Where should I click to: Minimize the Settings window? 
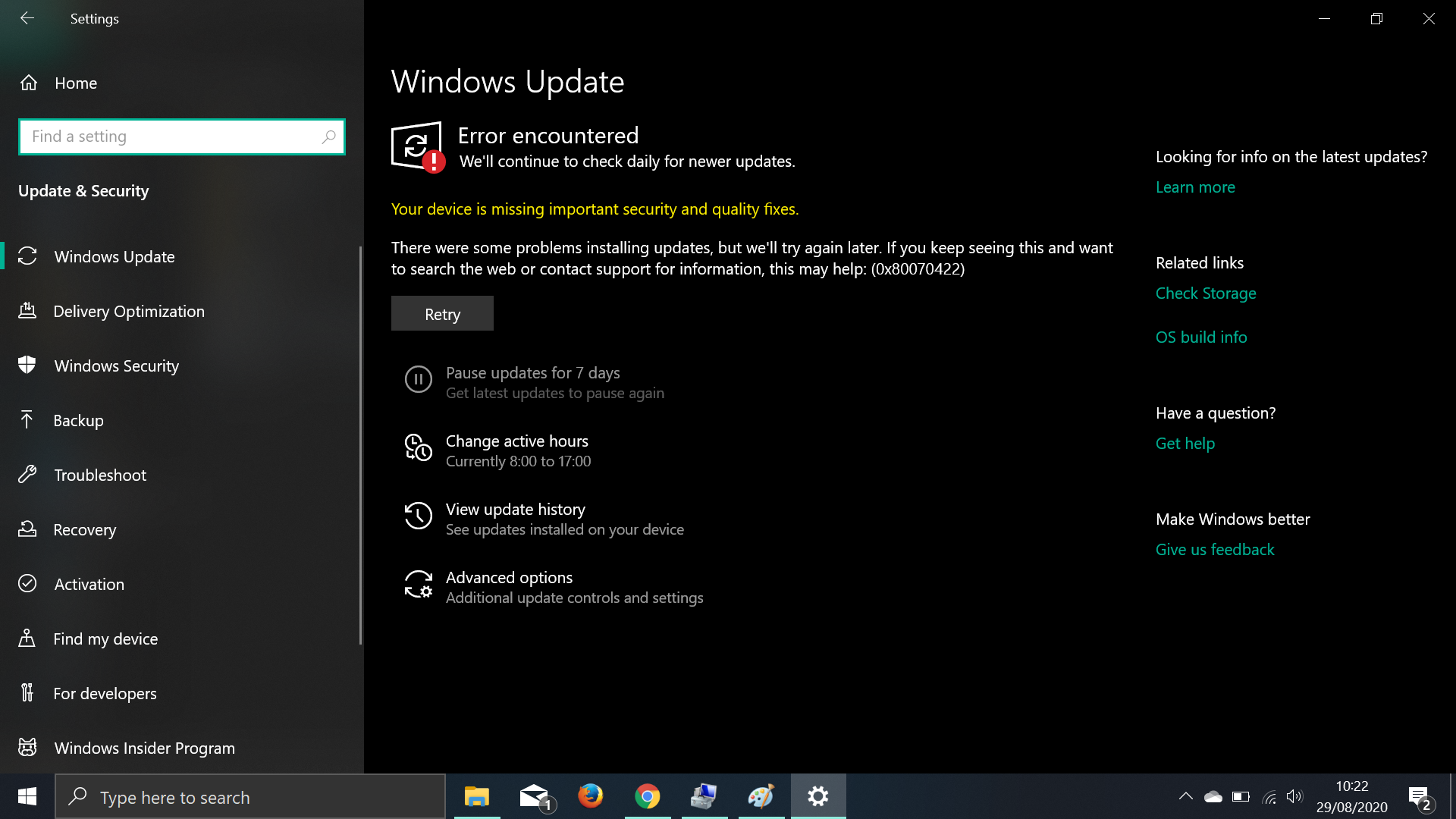coord(1324,18)
